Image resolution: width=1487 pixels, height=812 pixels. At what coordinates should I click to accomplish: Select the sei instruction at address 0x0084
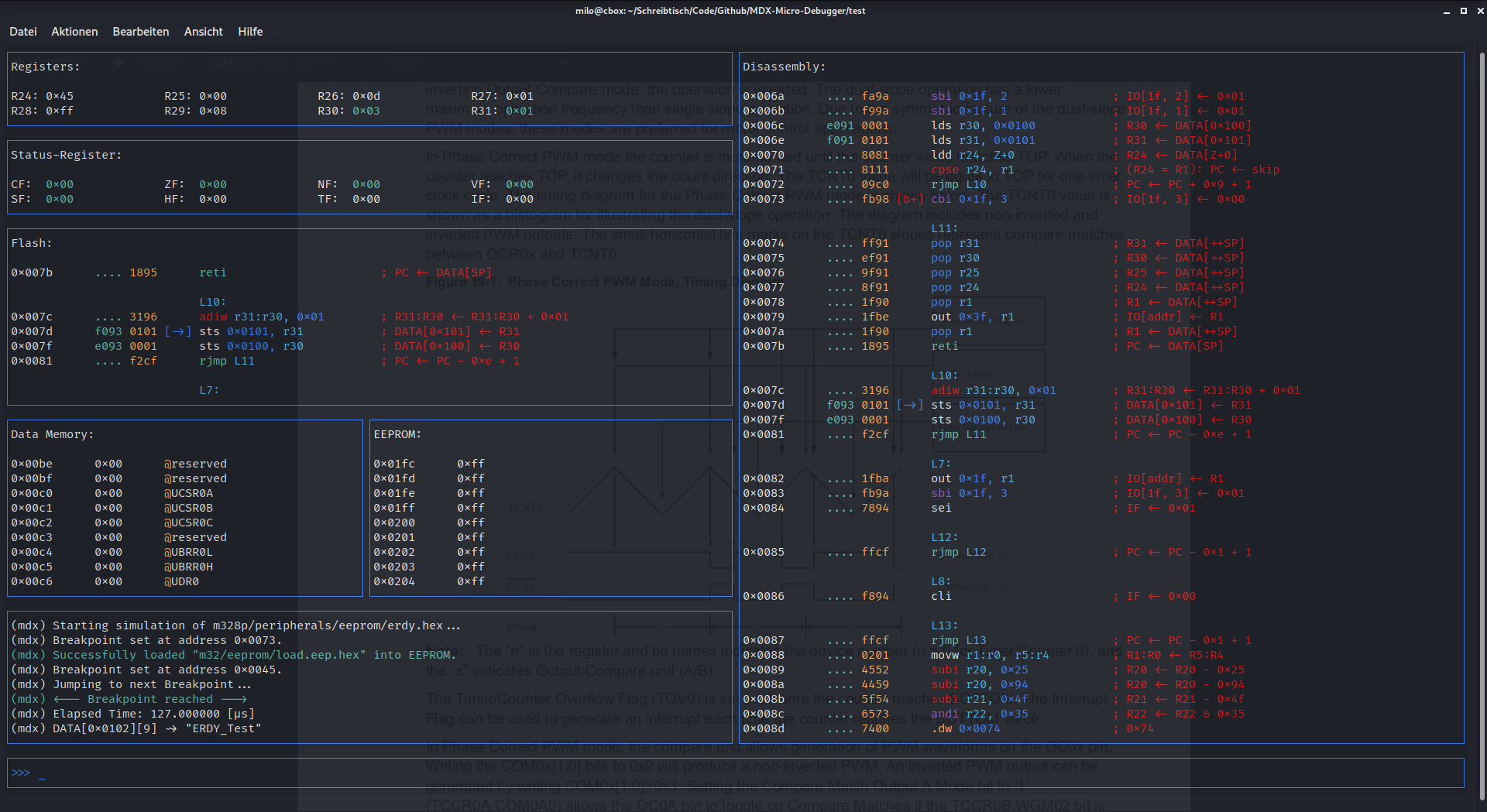(x=940, y=508)
